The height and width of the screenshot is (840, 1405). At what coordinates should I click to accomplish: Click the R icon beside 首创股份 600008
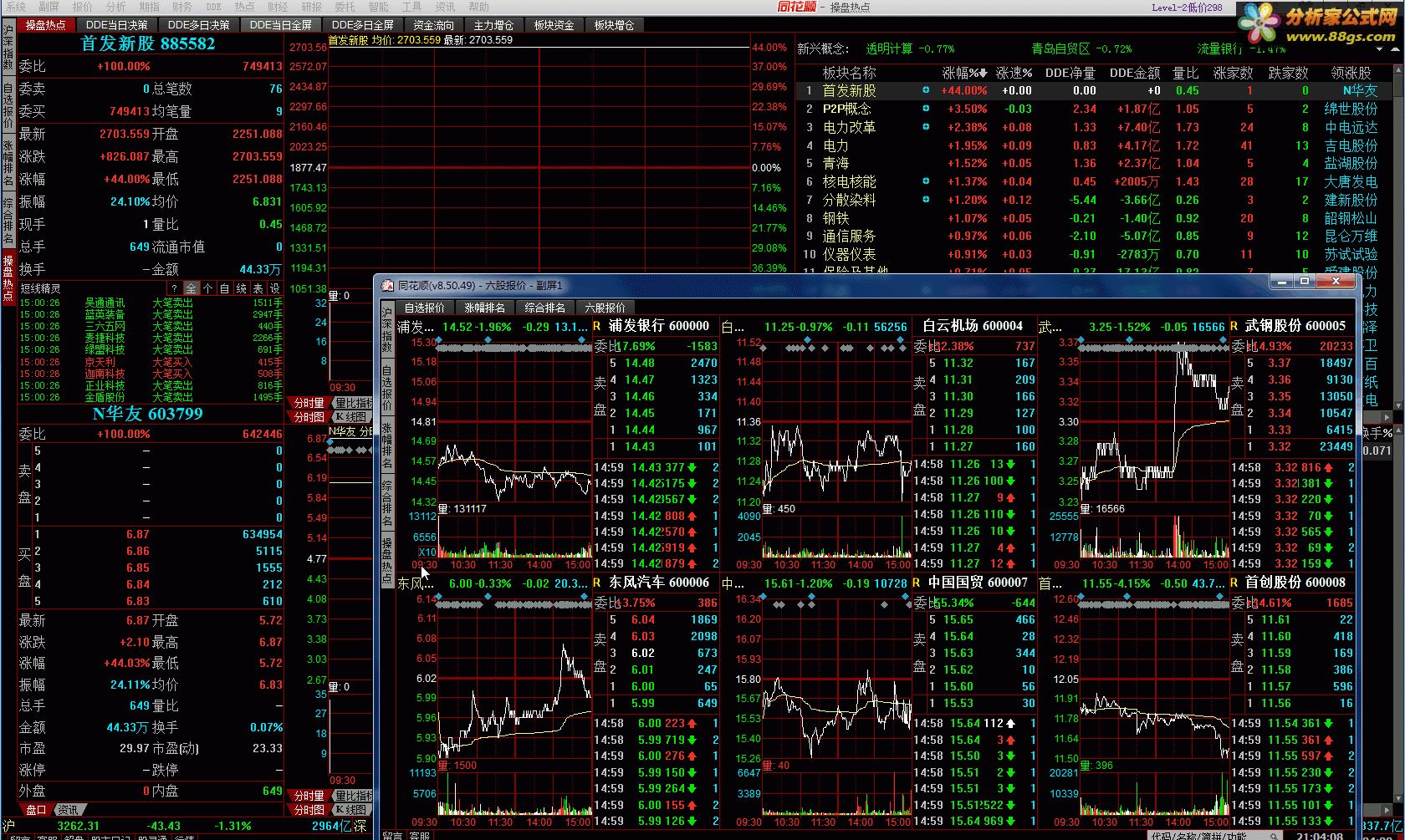pos(1234,583)
